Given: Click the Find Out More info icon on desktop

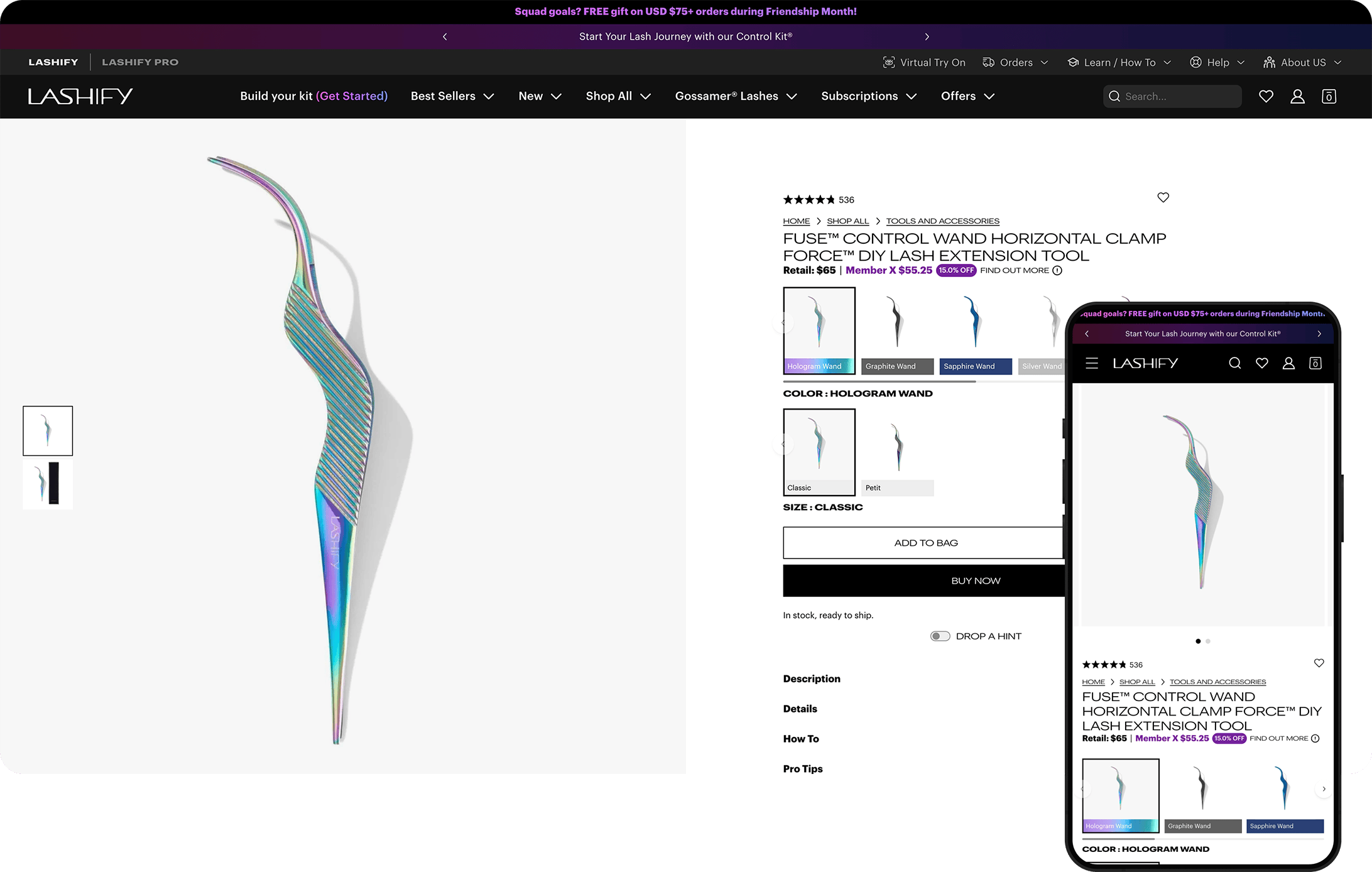Looking at the screenshot, I should (x=1057, y=271).
